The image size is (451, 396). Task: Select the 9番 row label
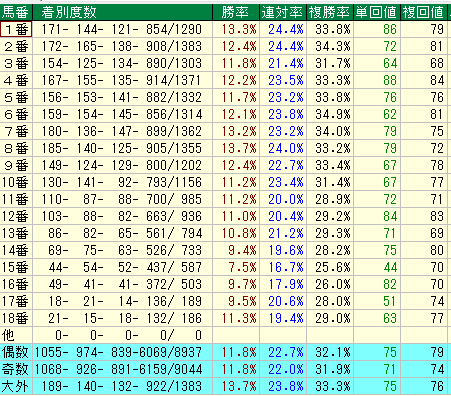click(x=16, y=165)
